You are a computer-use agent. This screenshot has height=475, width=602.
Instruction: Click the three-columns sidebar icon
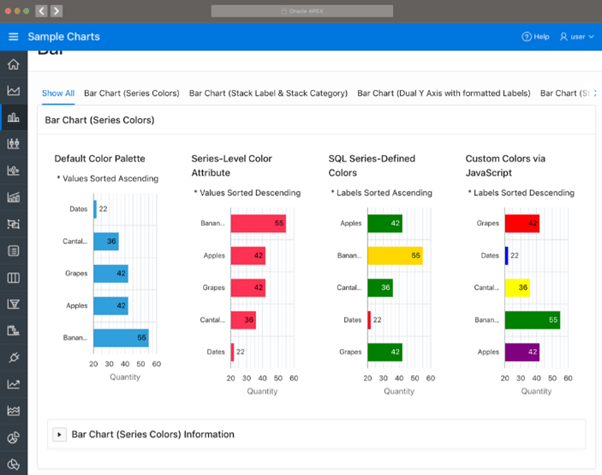(13, 278)
